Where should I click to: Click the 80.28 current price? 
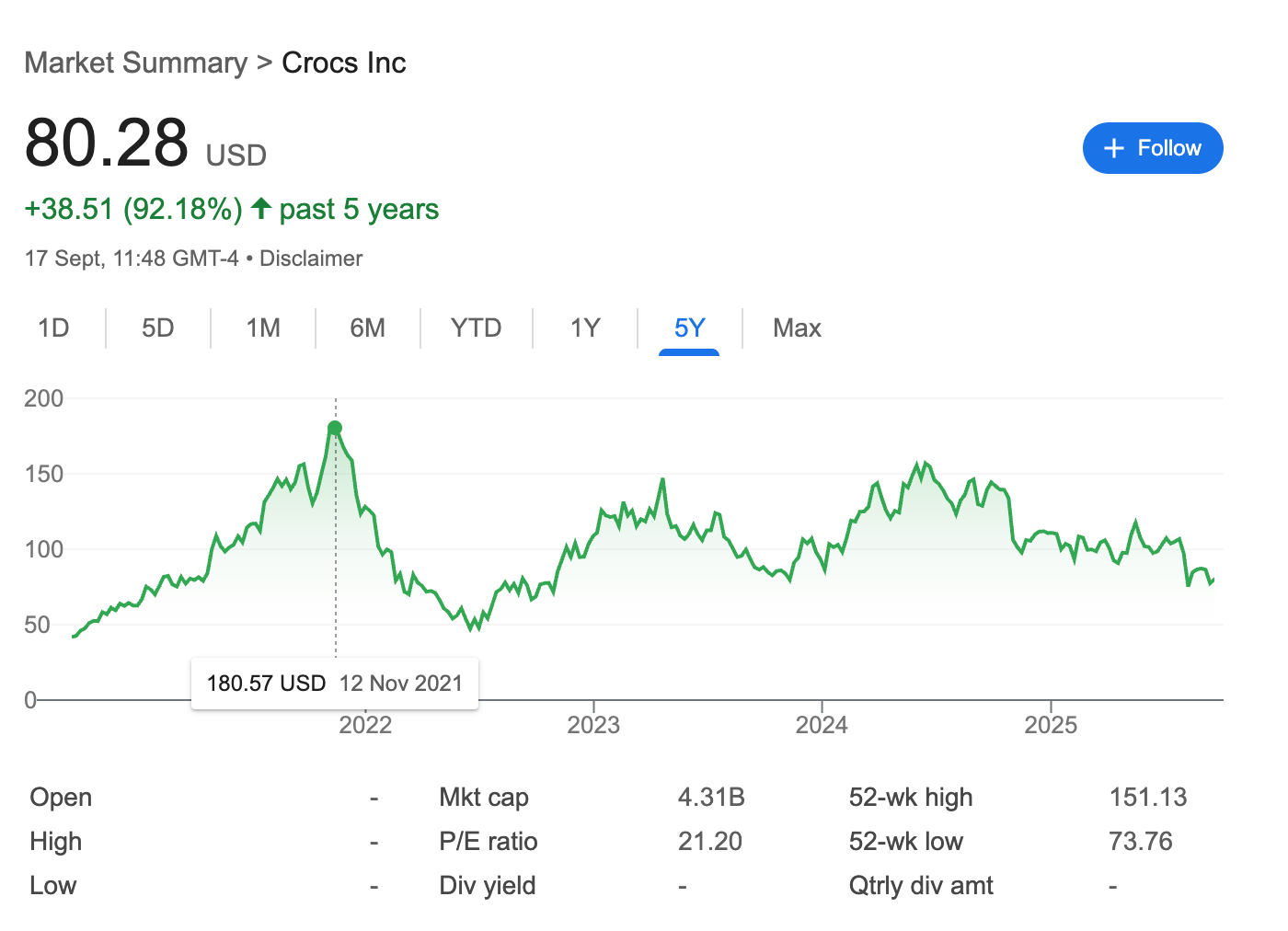(107, 144)
